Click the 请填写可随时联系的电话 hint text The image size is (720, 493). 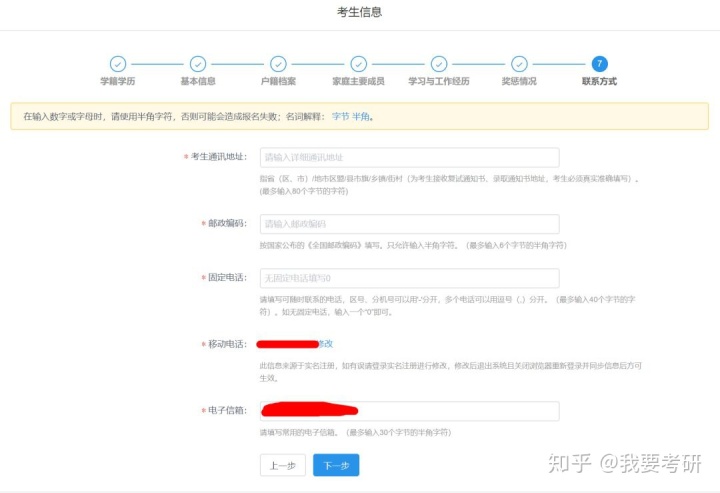click(x=447, y=306)
